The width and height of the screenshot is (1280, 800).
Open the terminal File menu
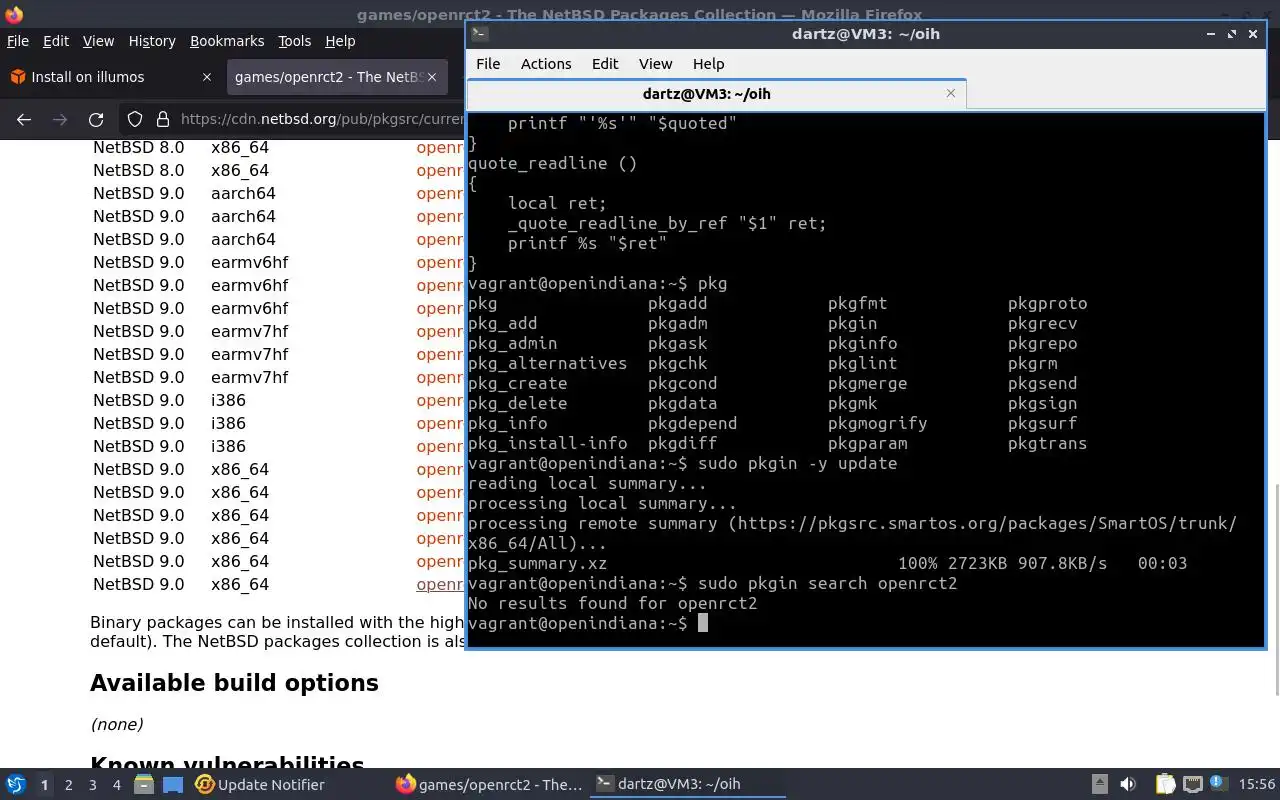pyautogui.click(x=488, y=63)
